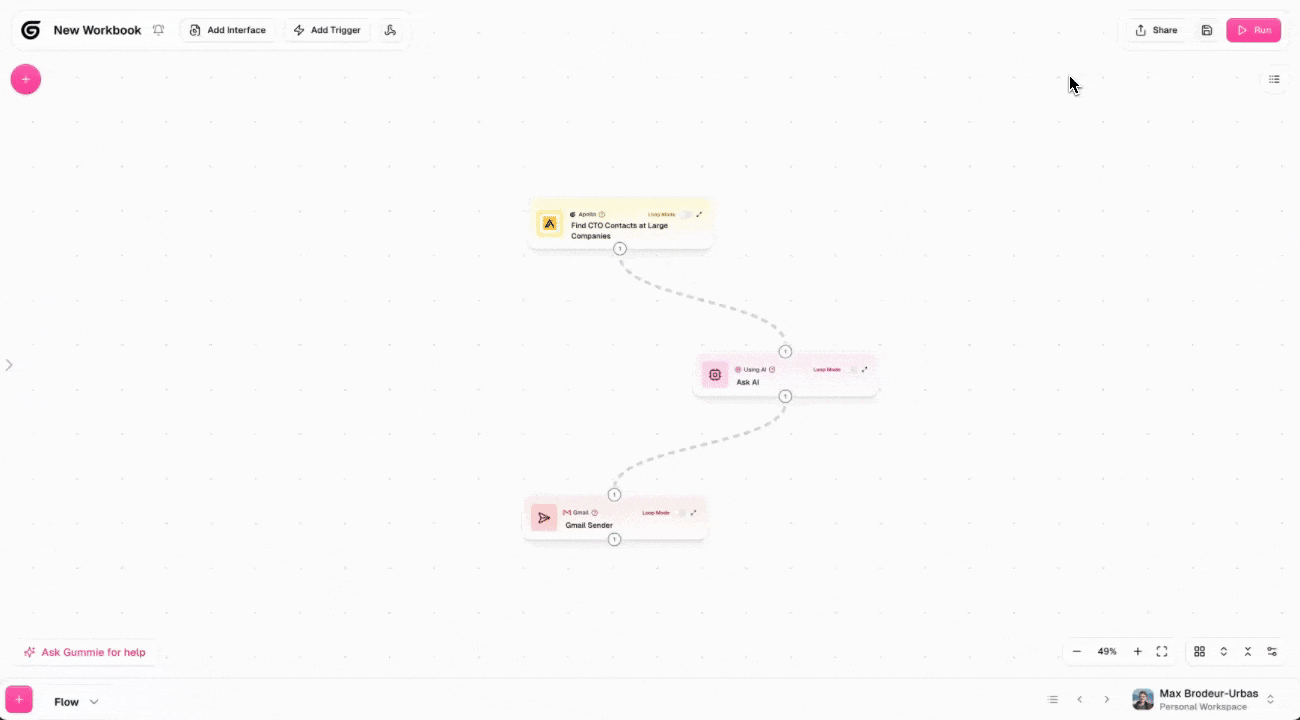Click the Gumloop logo icon
Image resolution: width=1300 pixels, height=720 pixels.
(30, 30)
